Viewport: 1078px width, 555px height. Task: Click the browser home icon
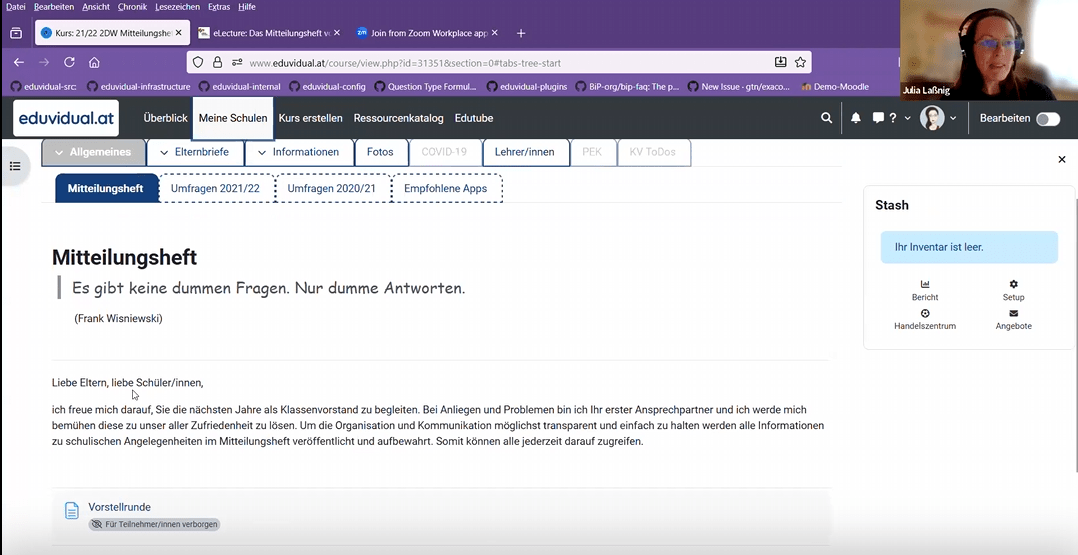(94, 62)
